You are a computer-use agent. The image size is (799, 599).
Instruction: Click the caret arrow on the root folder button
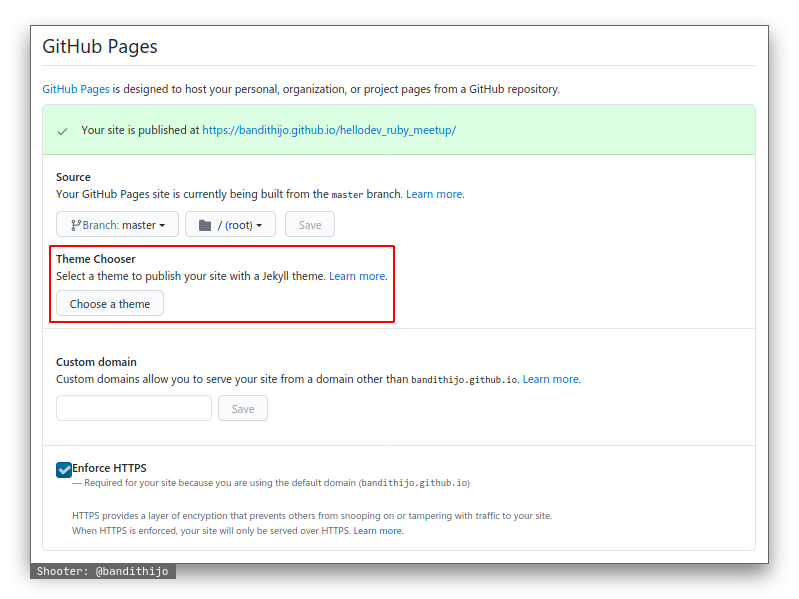click(x=259, y=226)
